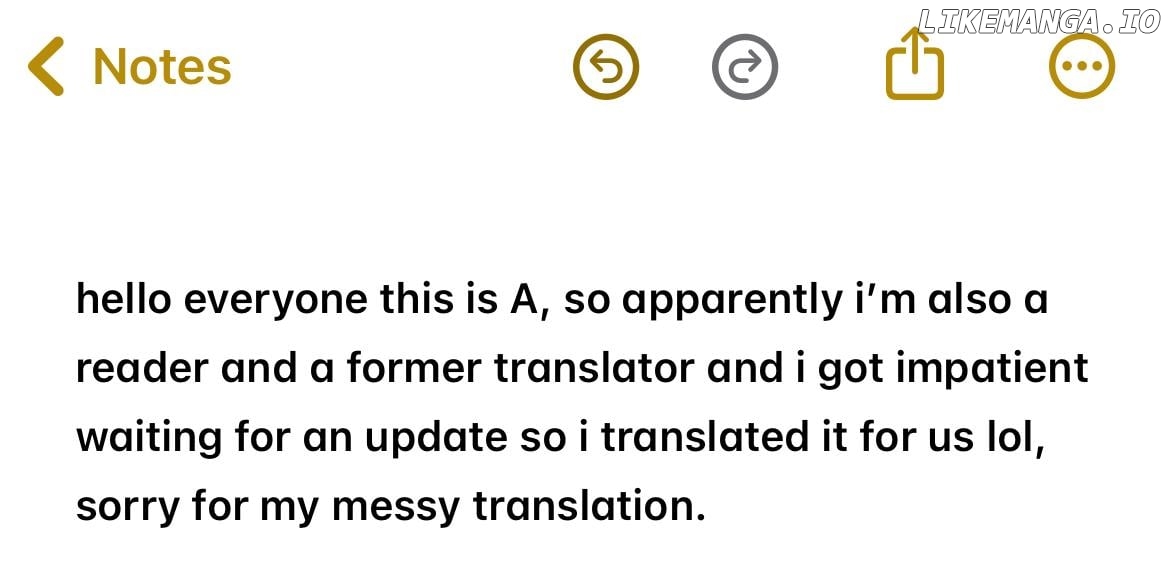
Task: Click the word "translator" in the note
Action: (x=594, y=368)
